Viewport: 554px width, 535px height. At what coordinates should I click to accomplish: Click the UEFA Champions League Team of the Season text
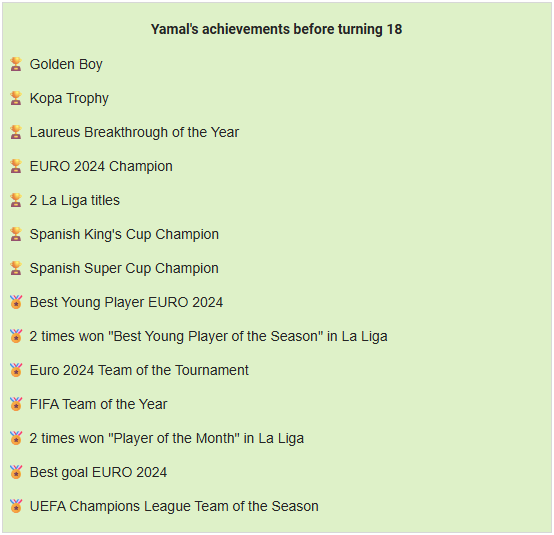click(x=174, y=506)
